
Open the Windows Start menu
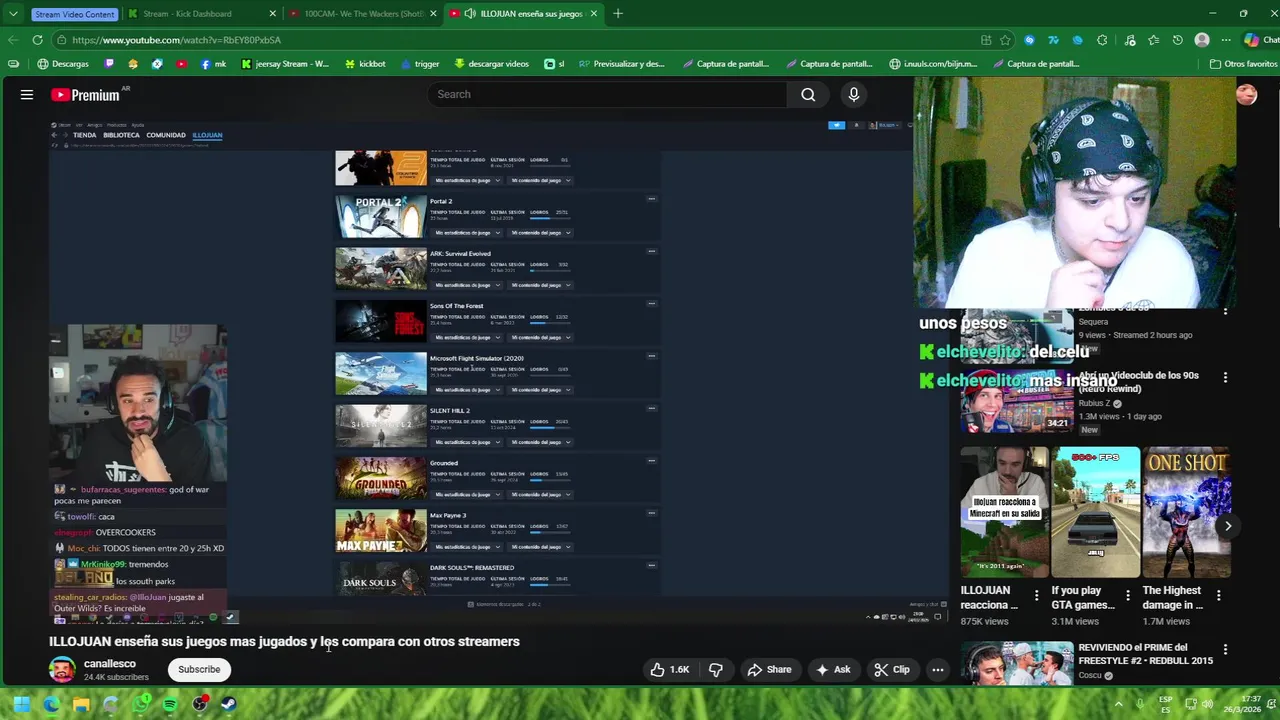pos(21,704)
